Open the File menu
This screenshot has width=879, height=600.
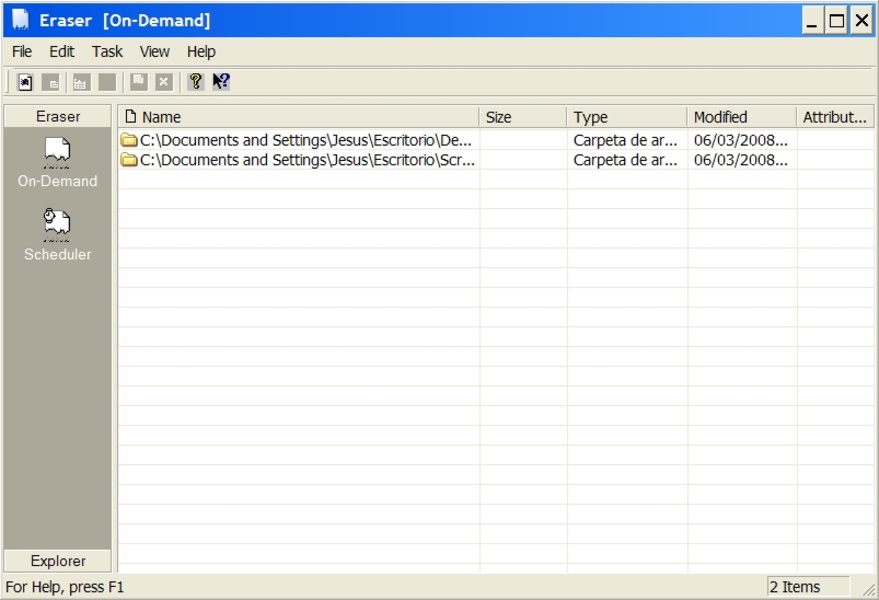click(x=22, y=51)
